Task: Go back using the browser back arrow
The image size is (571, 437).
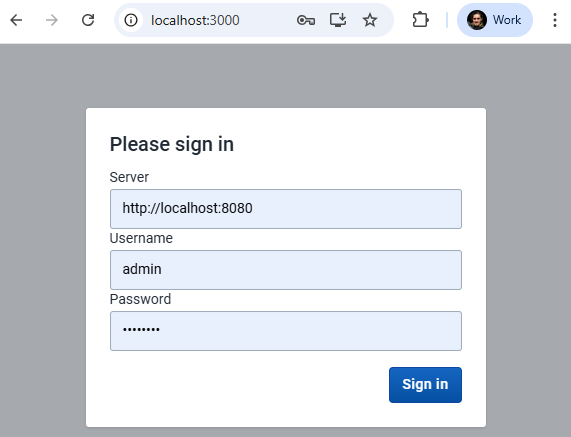Action: pos(16,20)
